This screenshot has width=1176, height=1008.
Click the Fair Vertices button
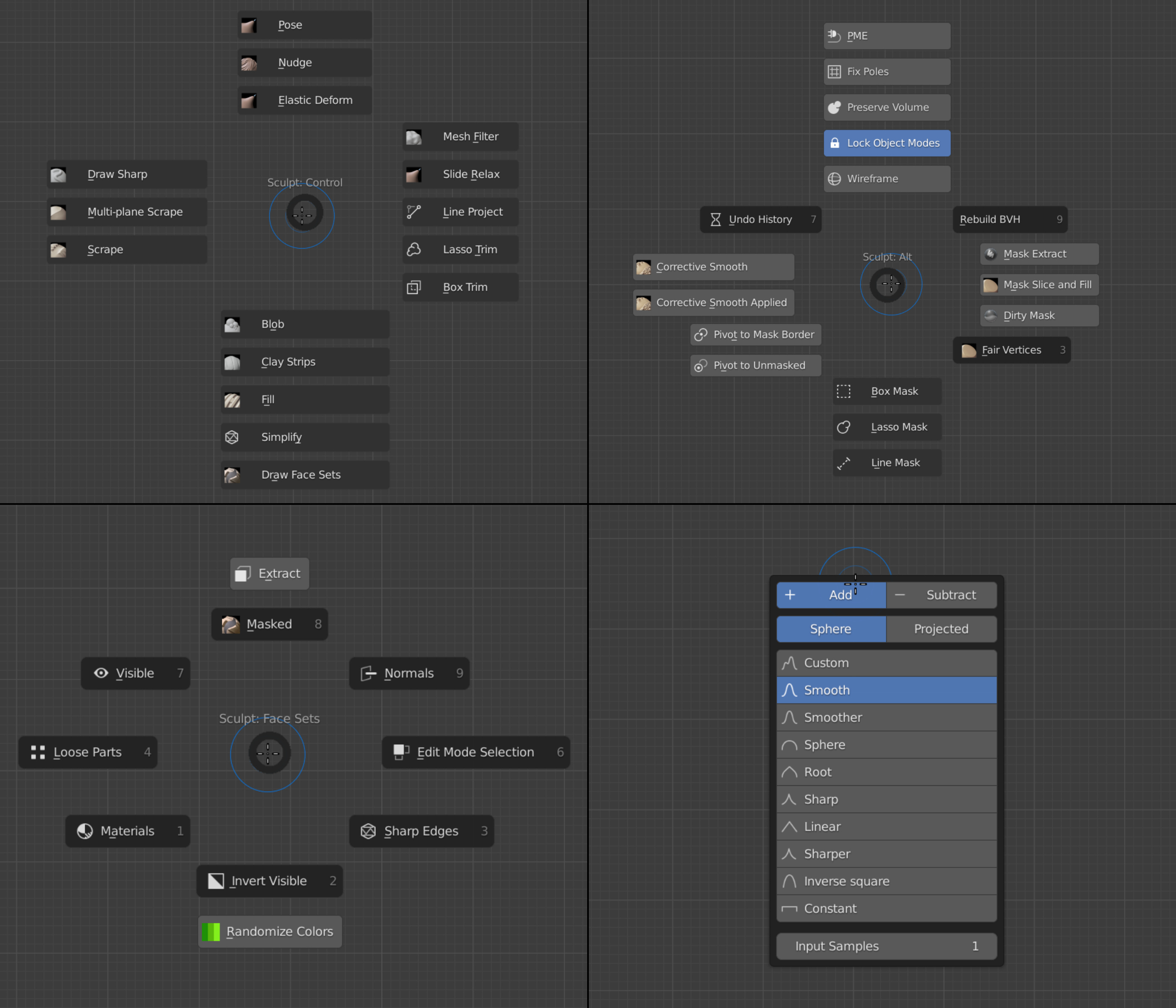[1012, 350]
